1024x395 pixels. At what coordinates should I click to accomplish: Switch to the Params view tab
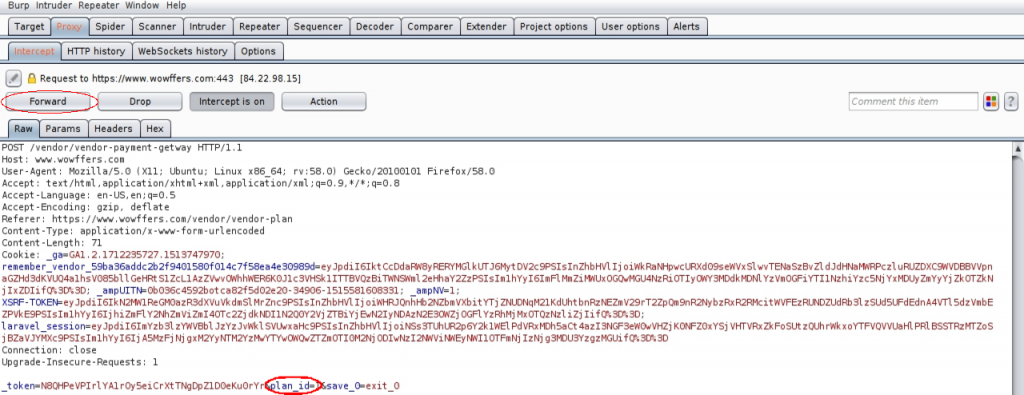coord(63,129)
